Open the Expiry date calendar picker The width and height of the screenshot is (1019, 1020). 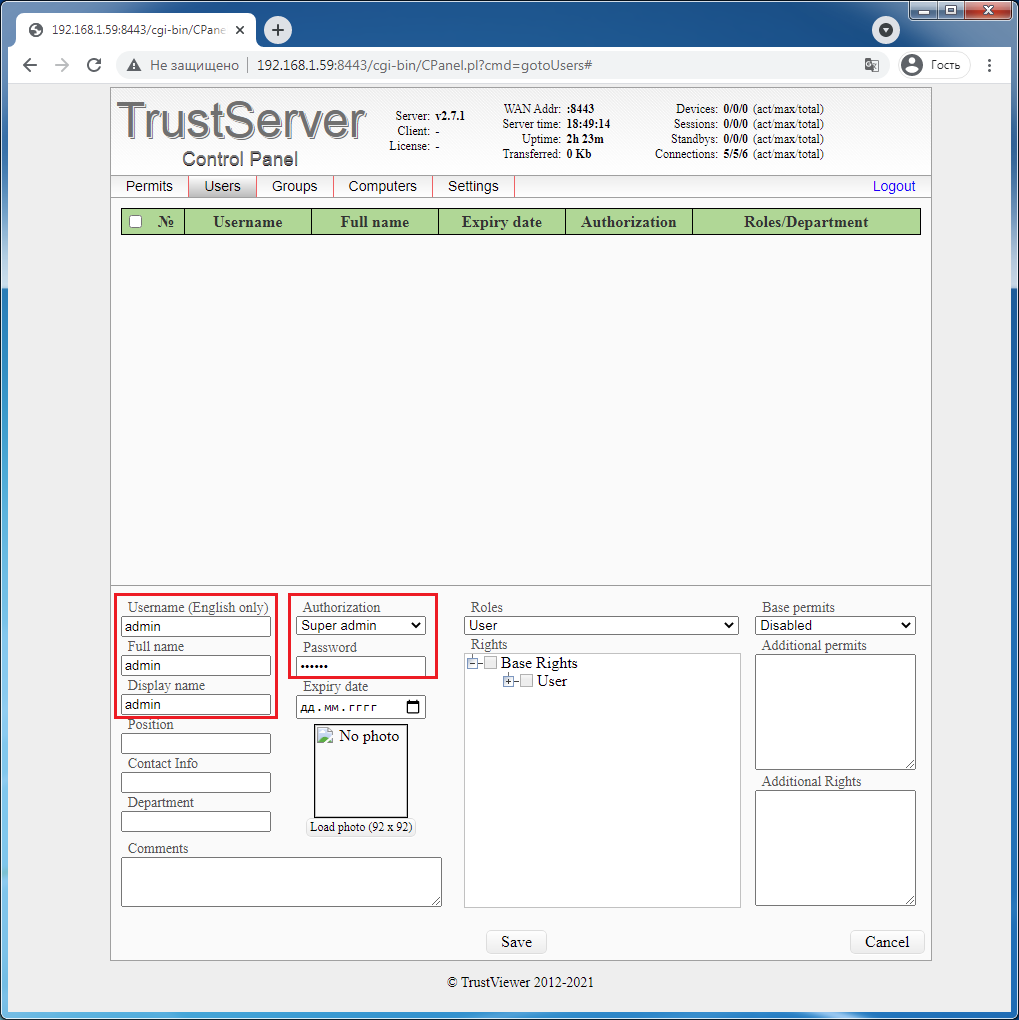[413, 707]
